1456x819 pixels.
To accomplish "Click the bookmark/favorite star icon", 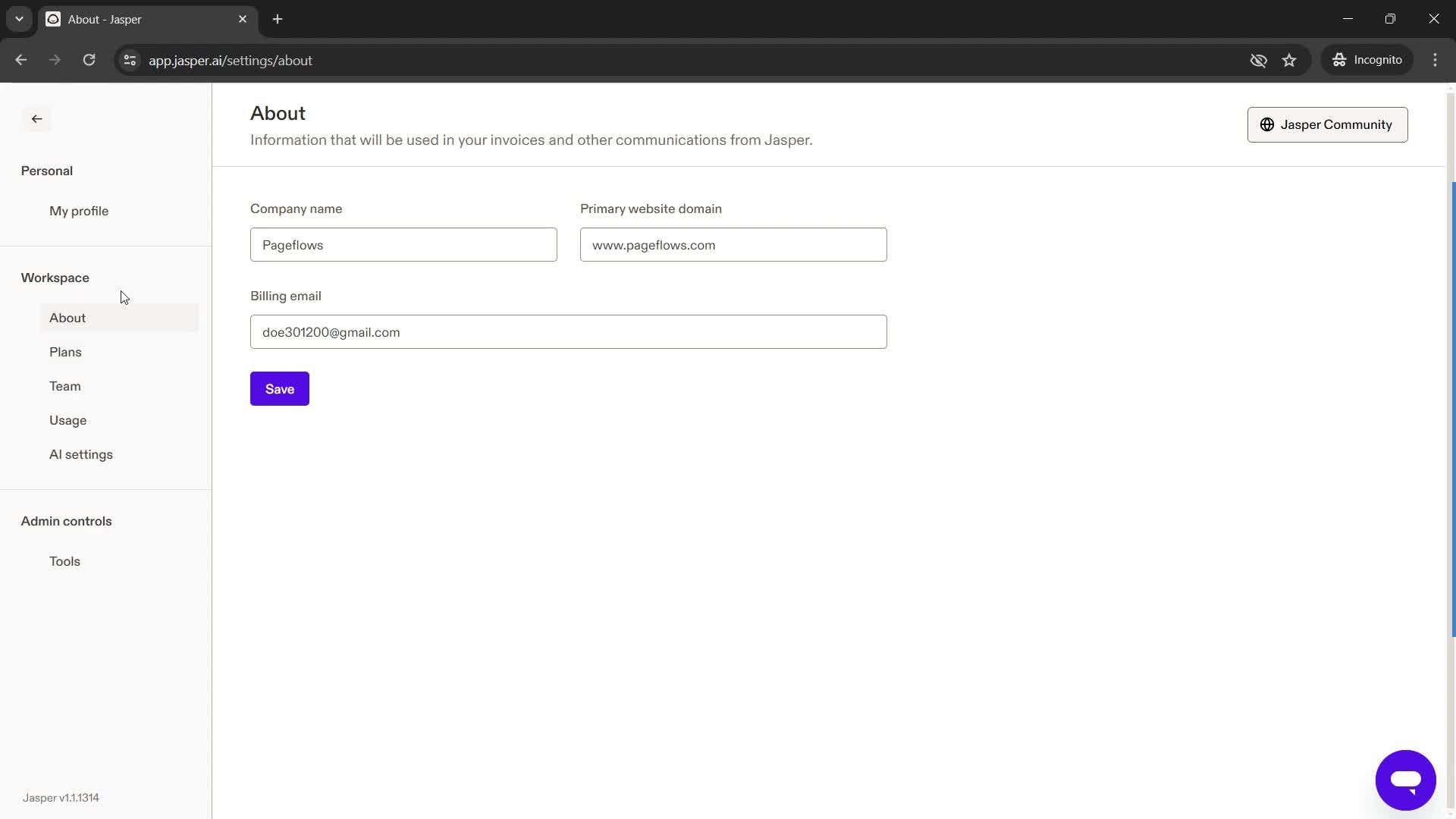I will (1289, 60).
